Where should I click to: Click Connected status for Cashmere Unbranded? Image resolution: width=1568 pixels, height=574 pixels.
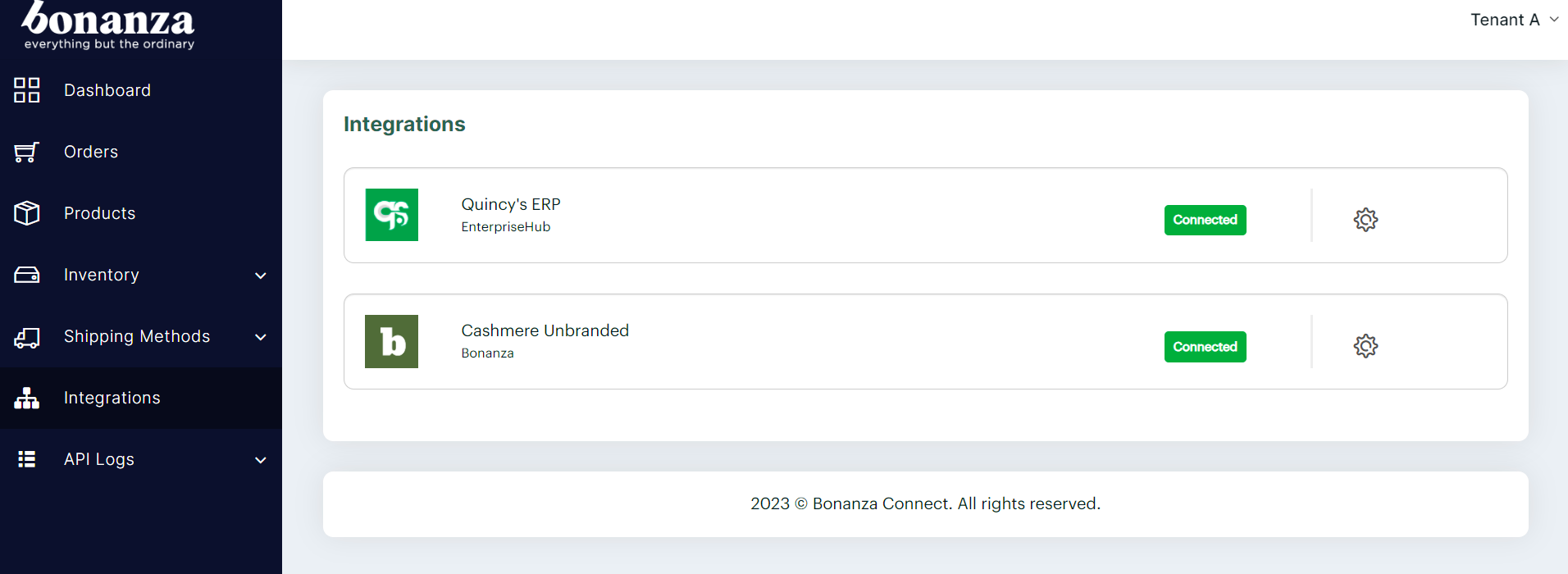1205,346
